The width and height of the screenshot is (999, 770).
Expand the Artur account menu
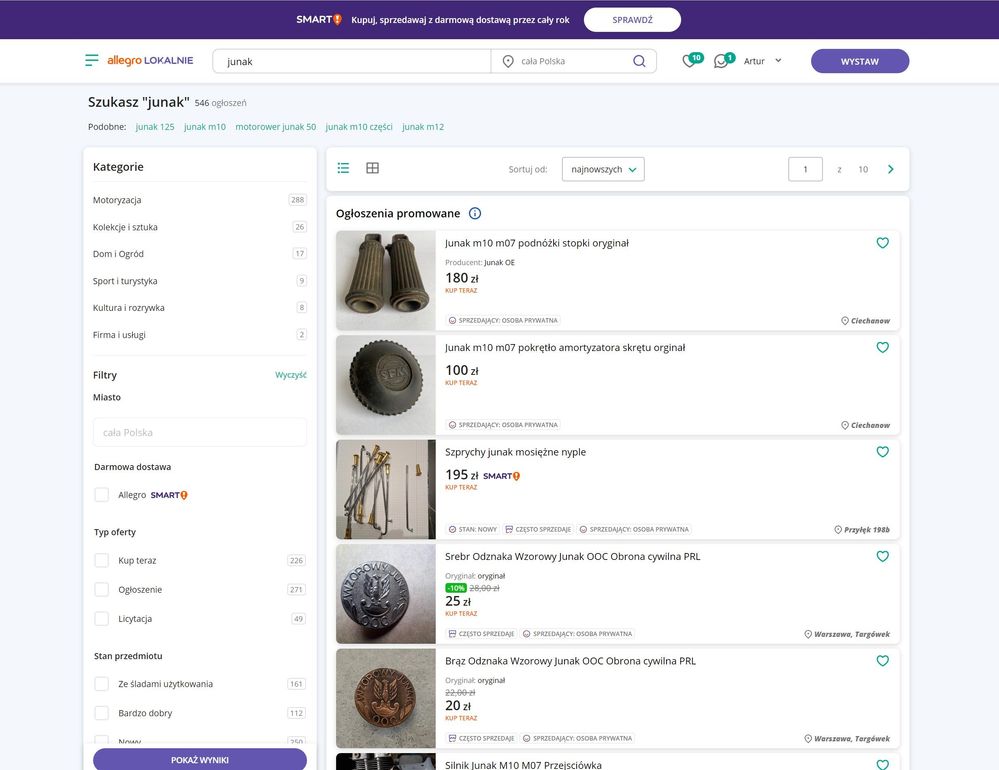coord(763,61)
